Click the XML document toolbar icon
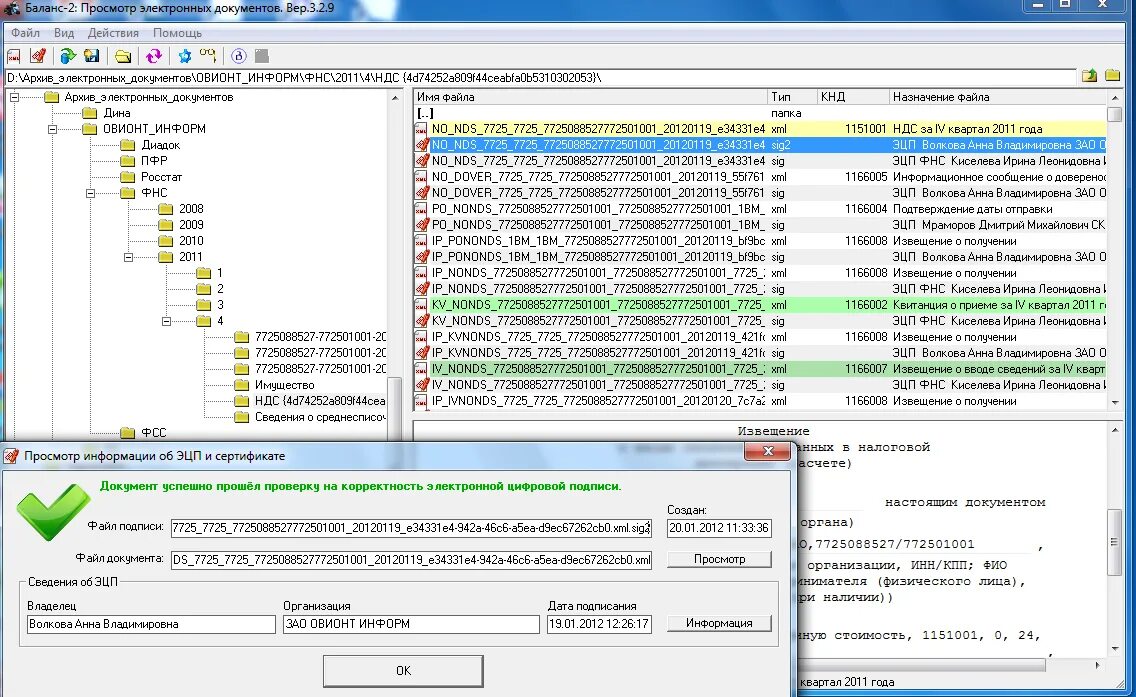Screen dimensions: 1136x697 coord(14,56)
